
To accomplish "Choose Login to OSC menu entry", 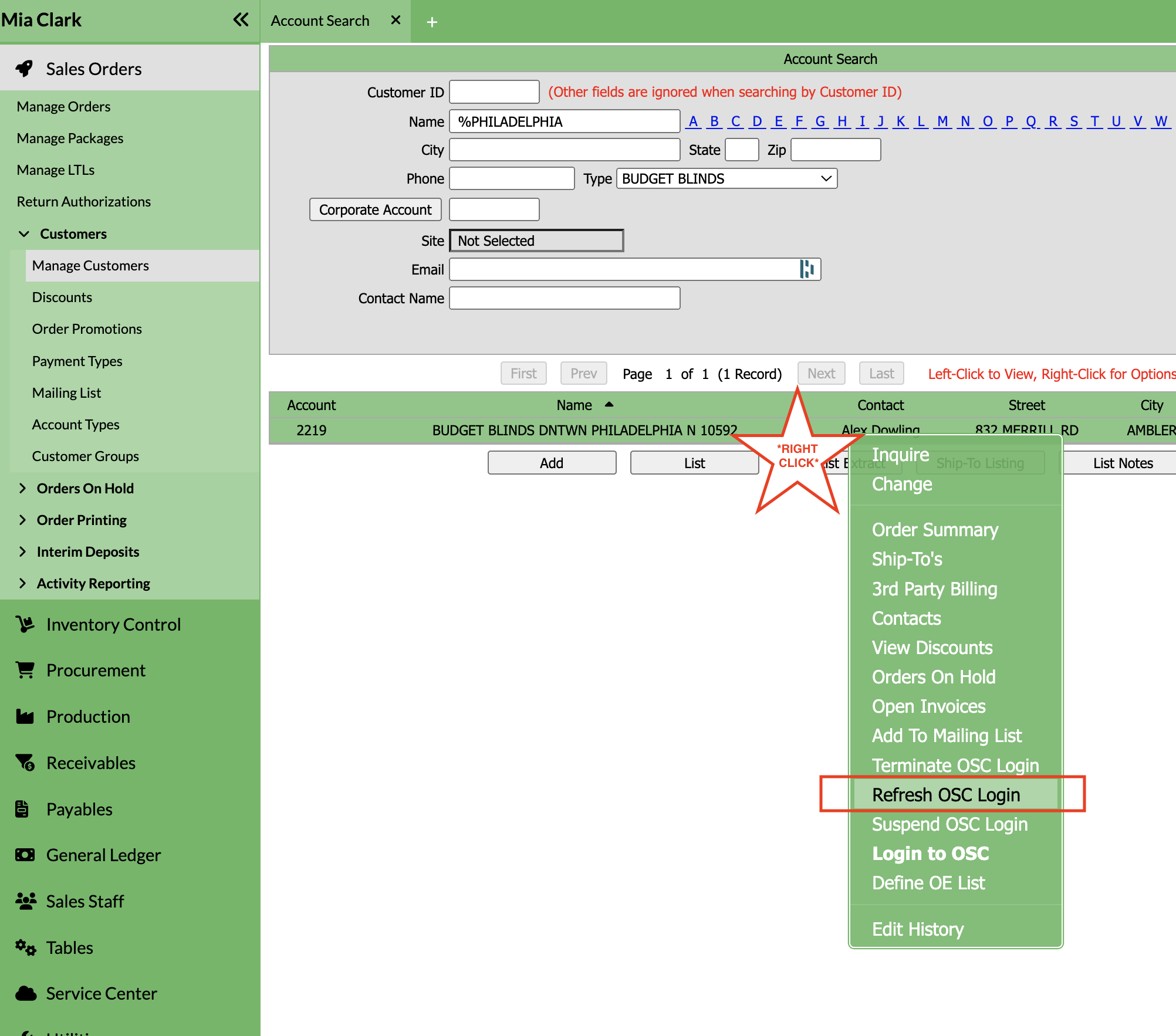I will (x=930, y=853).
